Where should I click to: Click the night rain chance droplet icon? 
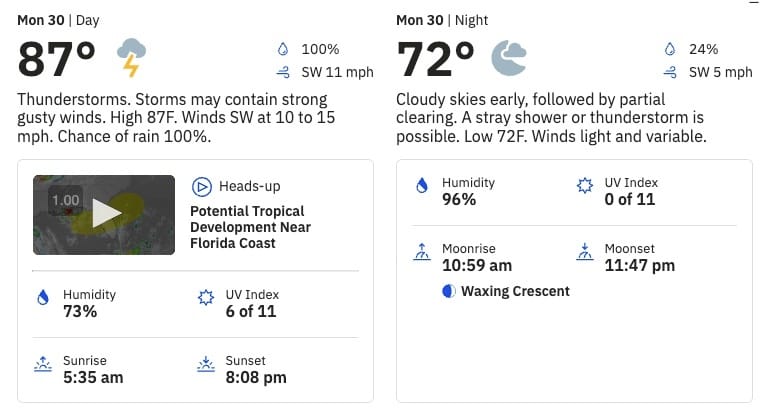670,49
